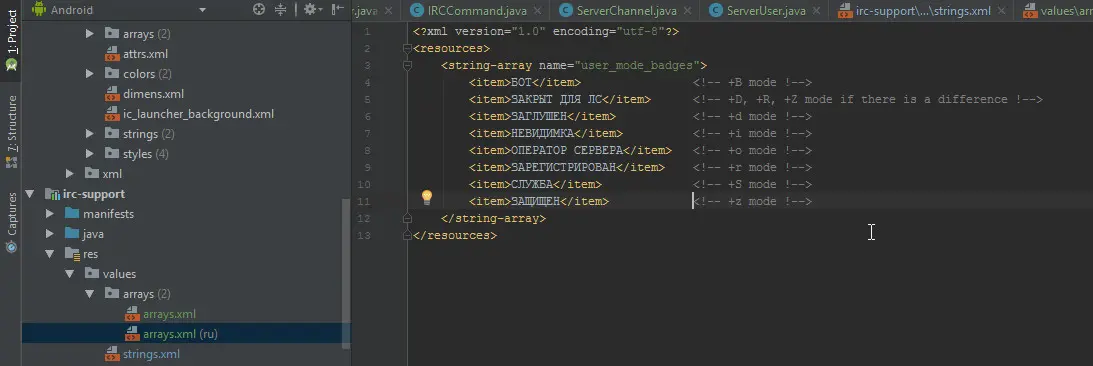Click the folder icon beside xml
This screenshot has width=1093, height=366.
[92, 173]
